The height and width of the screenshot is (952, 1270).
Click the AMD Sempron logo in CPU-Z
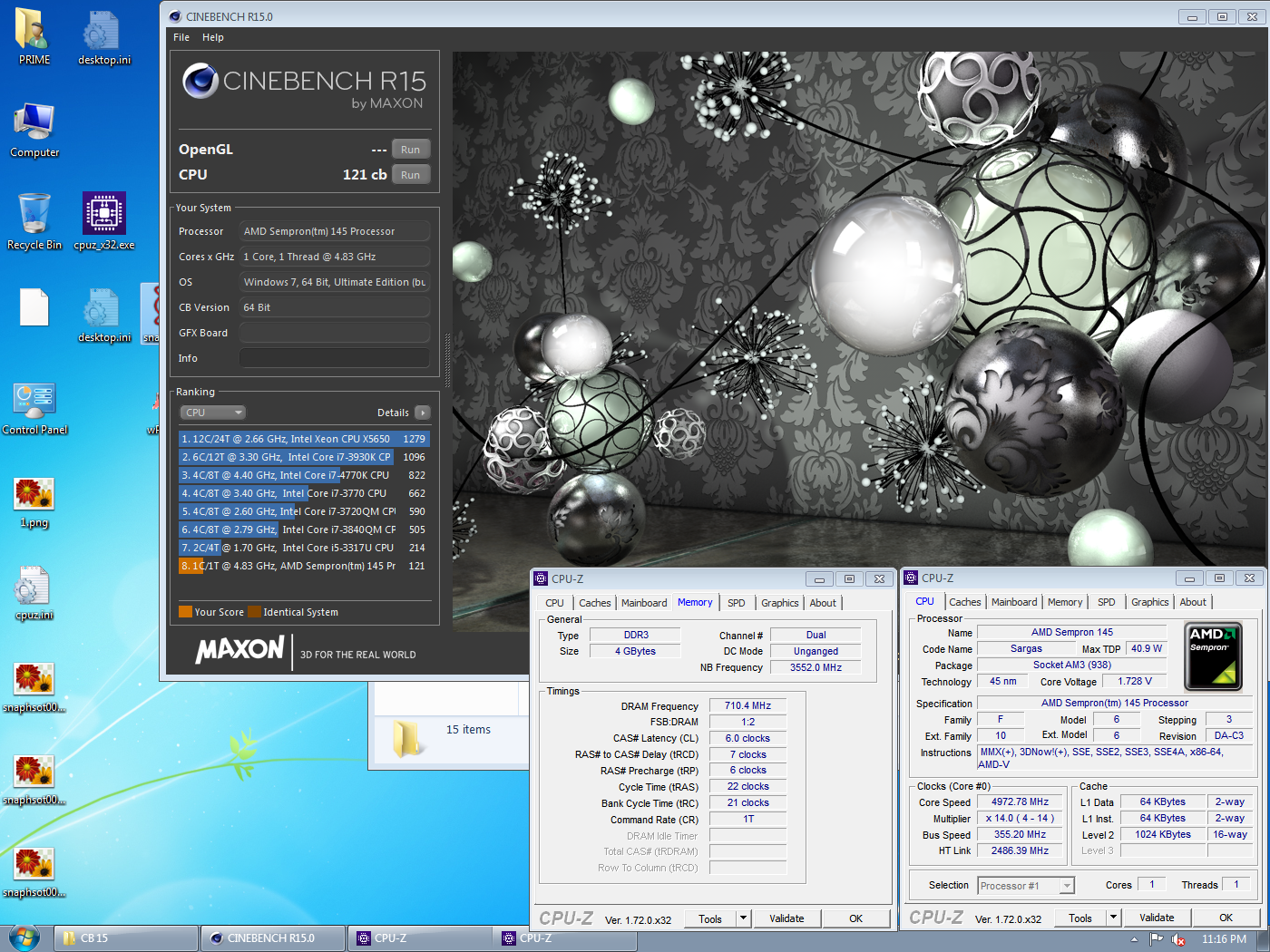1213,656
